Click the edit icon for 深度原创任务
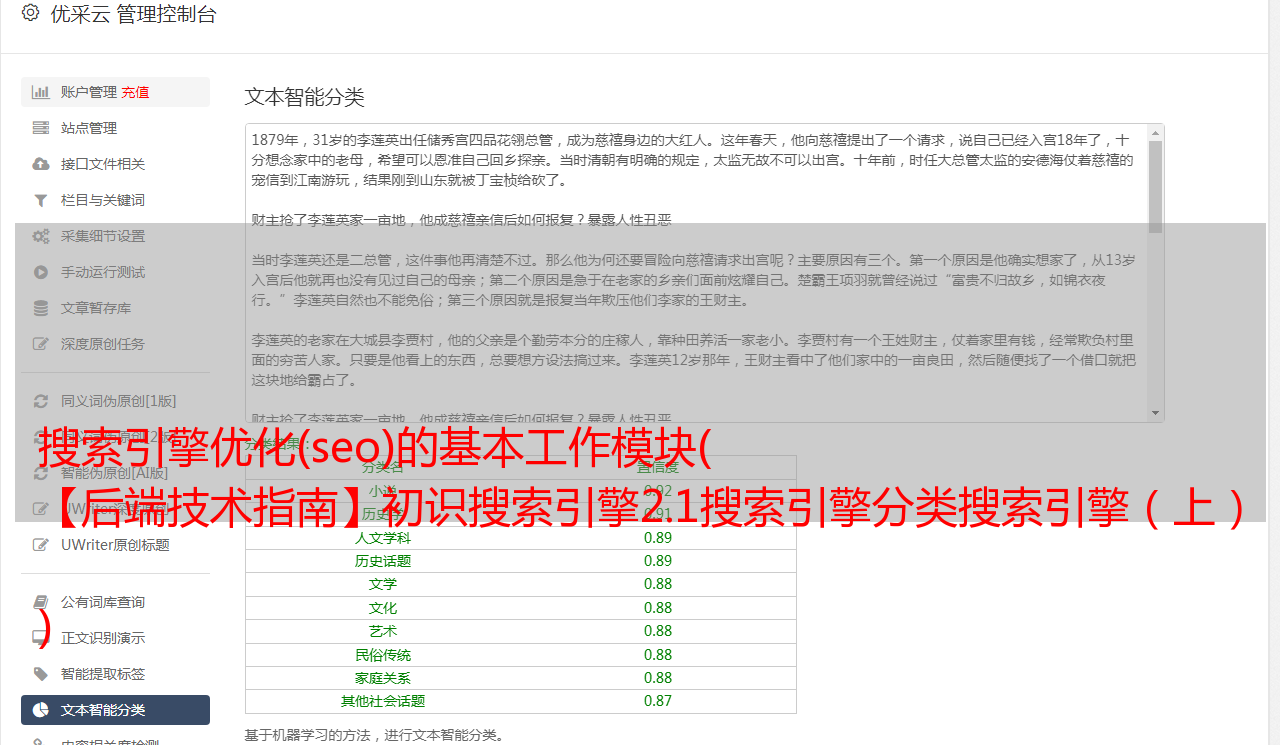1280x745 pixels. [x=40, y=344]
